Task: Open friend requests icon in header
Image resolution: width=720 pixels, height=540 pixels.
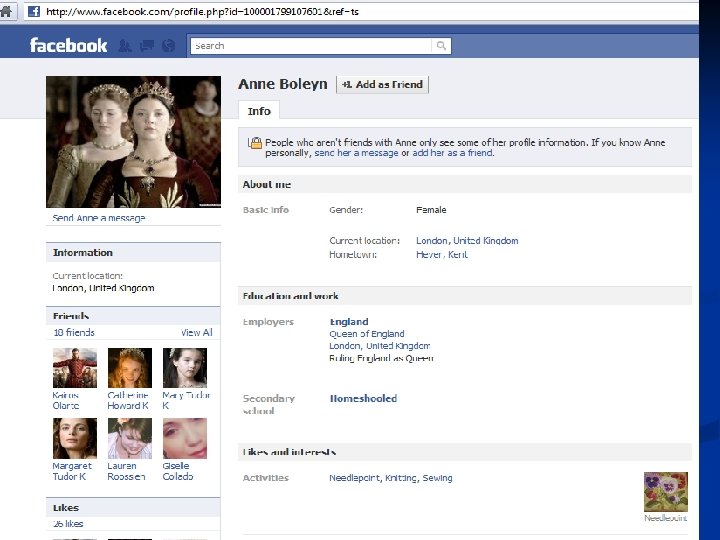Action: pos(125,45)
